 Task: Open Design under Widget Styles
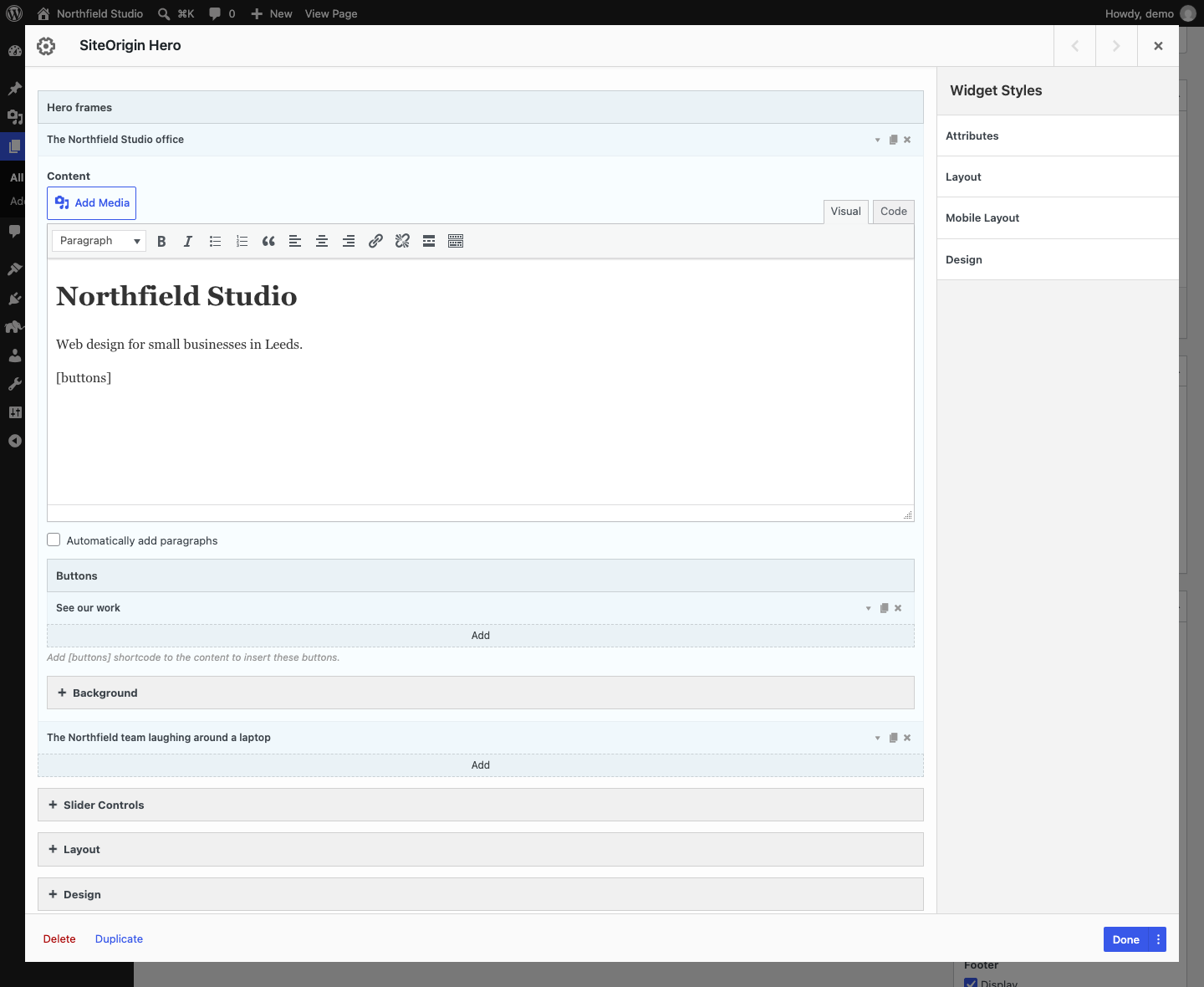tap(1058, 259)
